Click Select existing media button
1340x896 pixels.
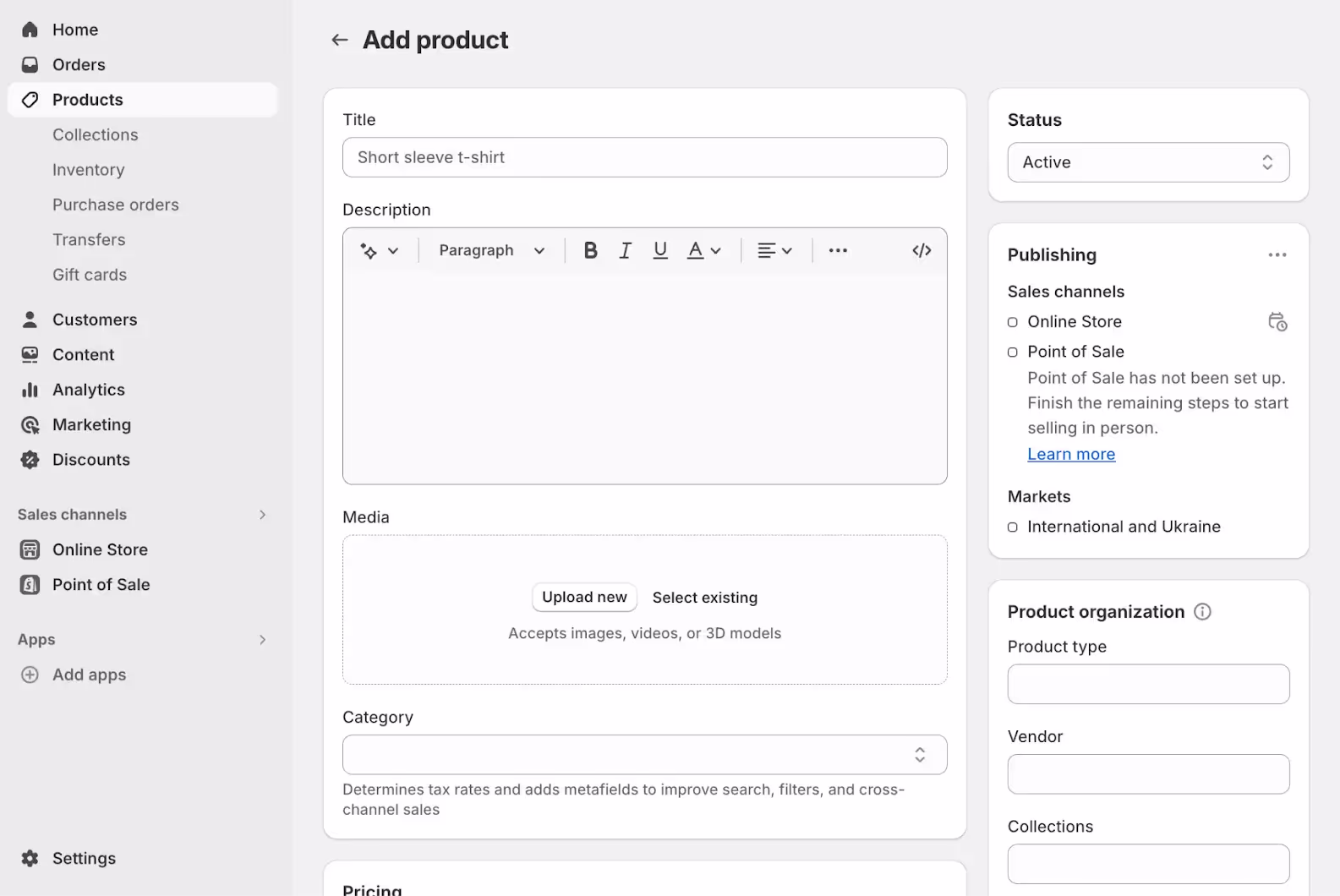tap(705, 598)
